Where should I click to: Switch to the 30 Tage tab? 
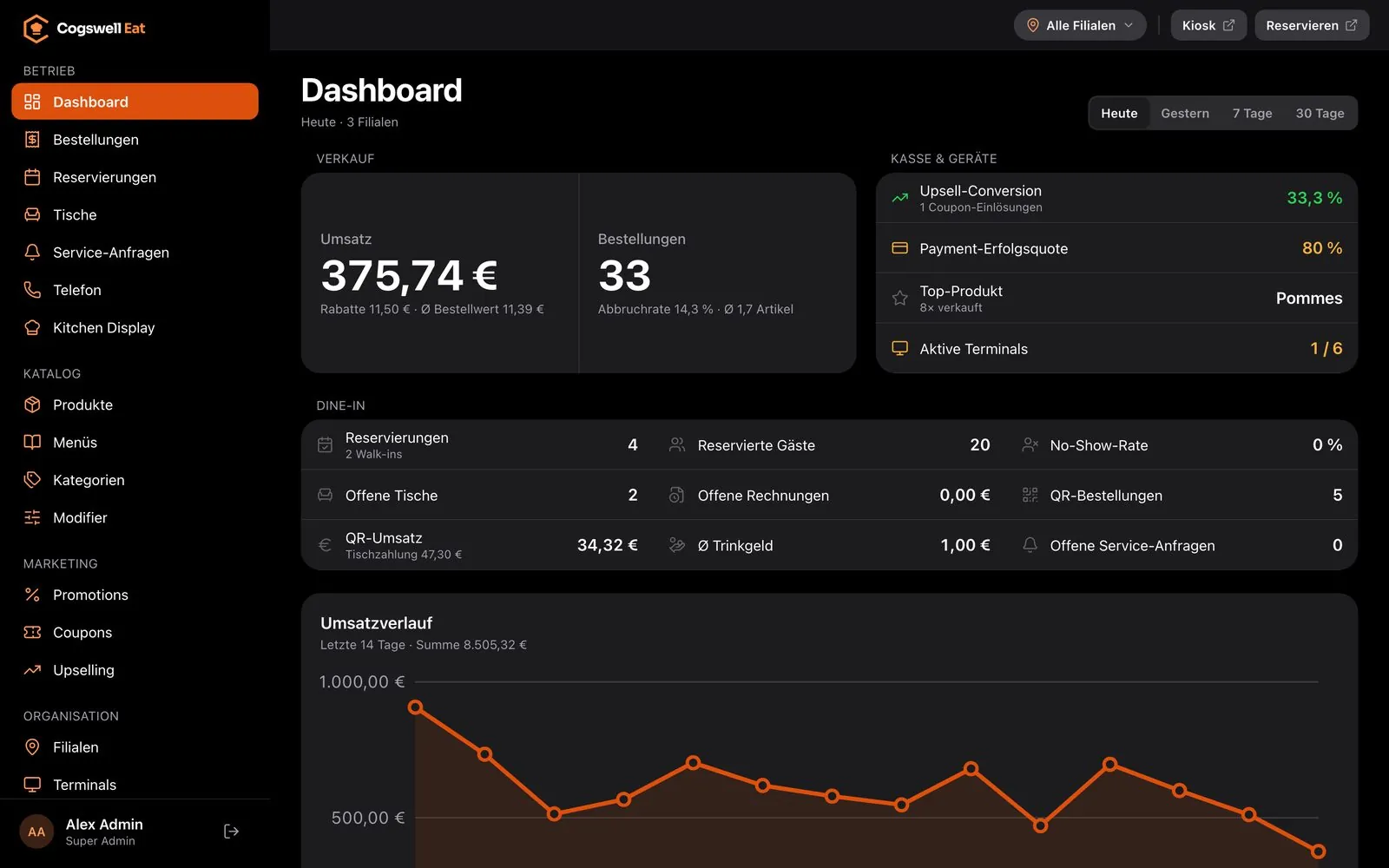tap(1320, 113)
